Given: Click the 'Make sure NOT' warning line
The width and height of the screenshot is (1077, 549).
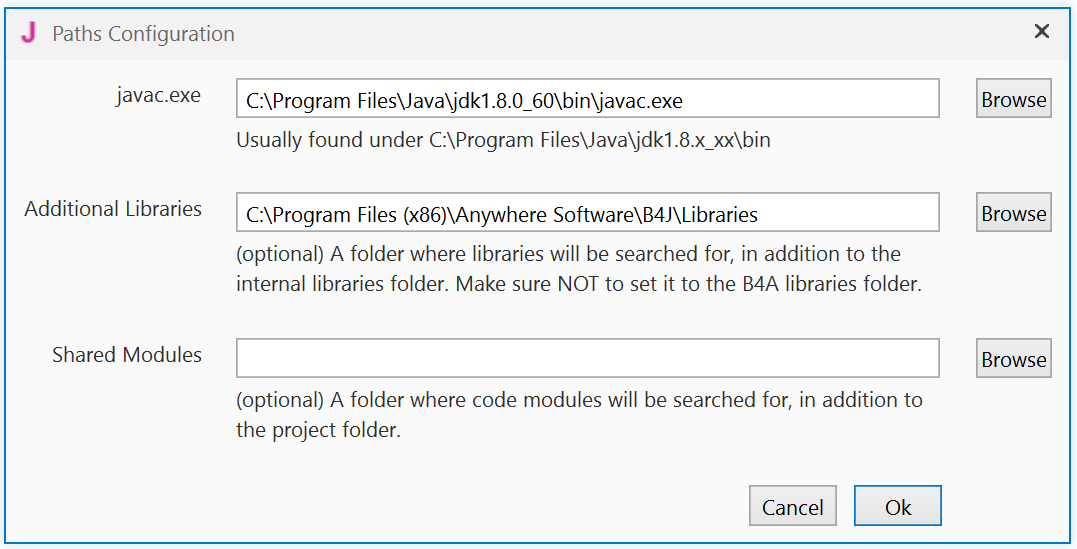Looking at the screenshot, I should [x=578, y=284].
